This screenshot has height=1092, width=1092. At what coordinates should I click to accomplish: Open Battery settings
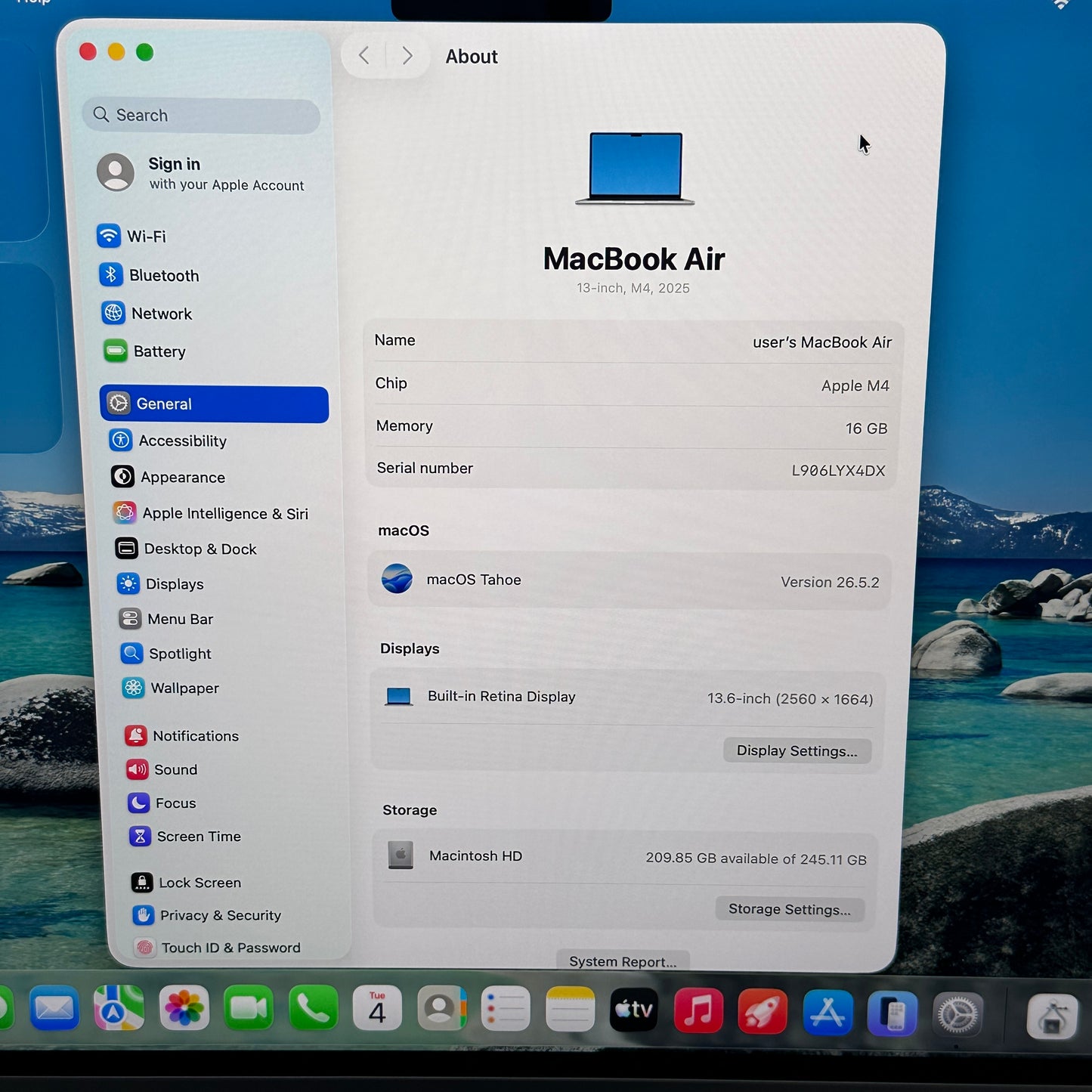(144, 351)
